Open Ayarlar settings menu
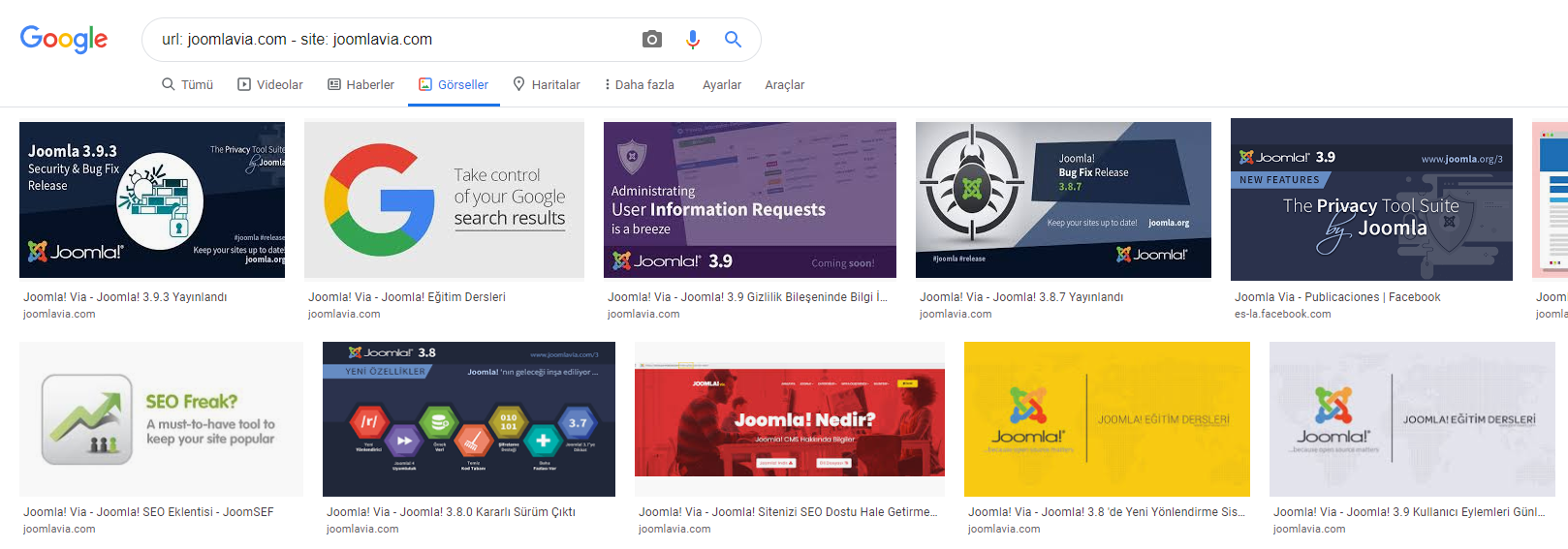This screenshot has height=549, width=1568. click(x=722, y=85)
